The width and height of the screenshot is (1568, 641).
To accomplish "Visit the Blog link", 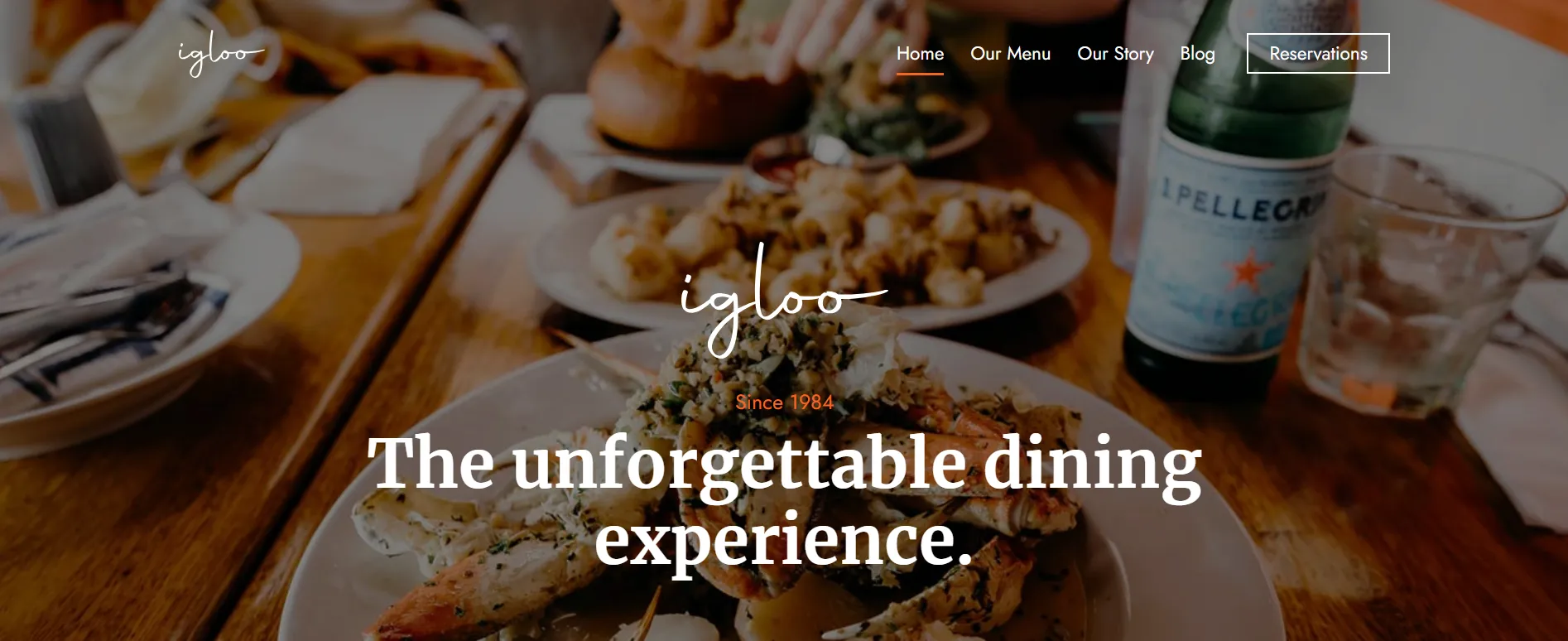I will [1197, 54].
